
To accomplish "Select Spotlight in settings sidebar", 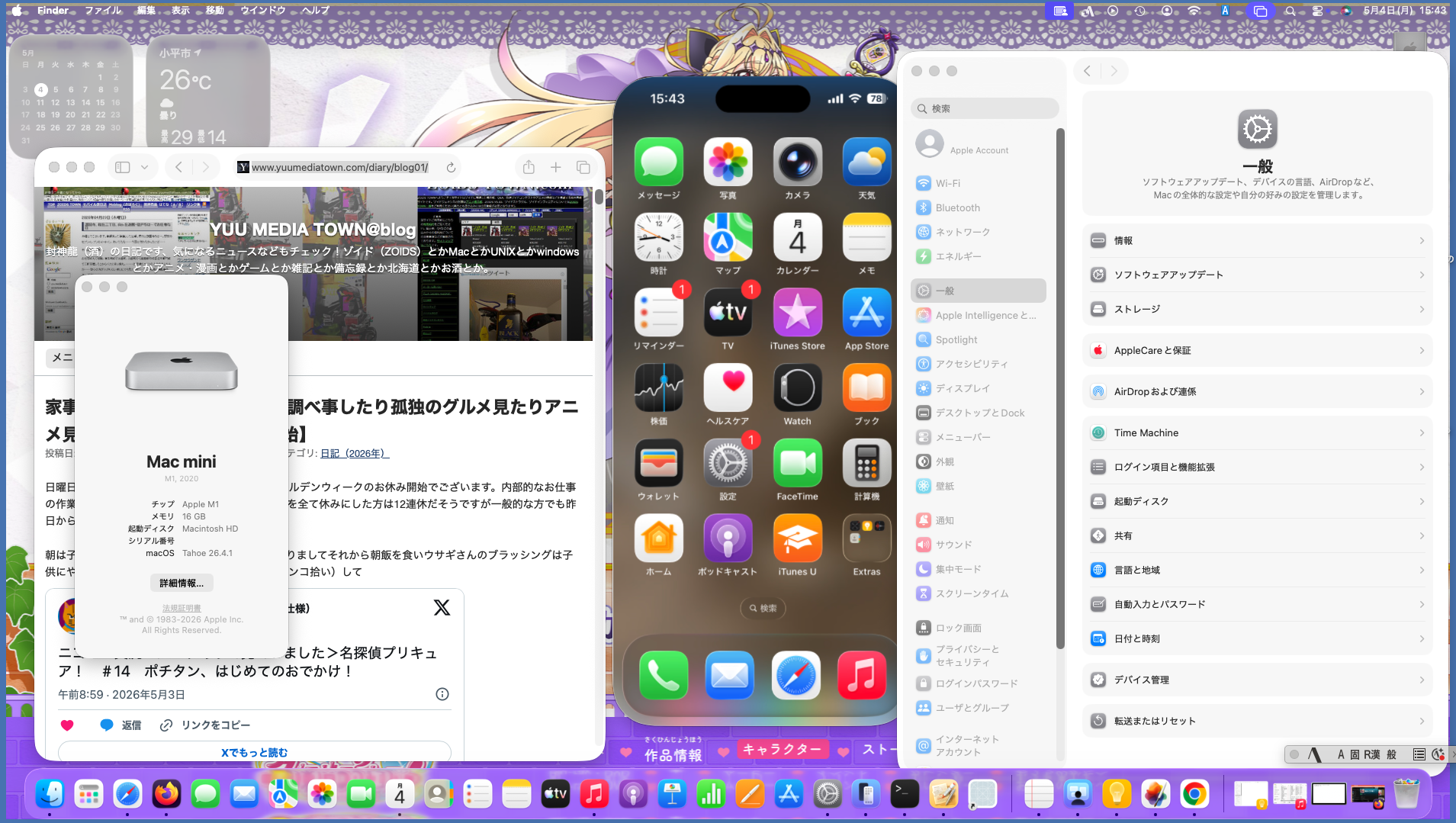I will click(x=978, y=339).
